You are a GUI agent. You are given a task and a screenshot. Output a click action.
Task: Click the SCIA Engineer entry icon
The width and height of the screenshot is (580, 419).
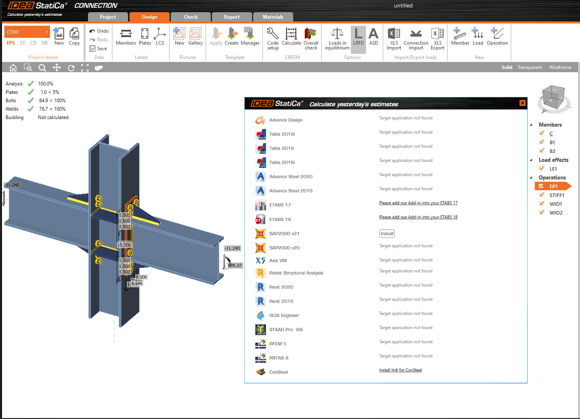coord(260,315)
